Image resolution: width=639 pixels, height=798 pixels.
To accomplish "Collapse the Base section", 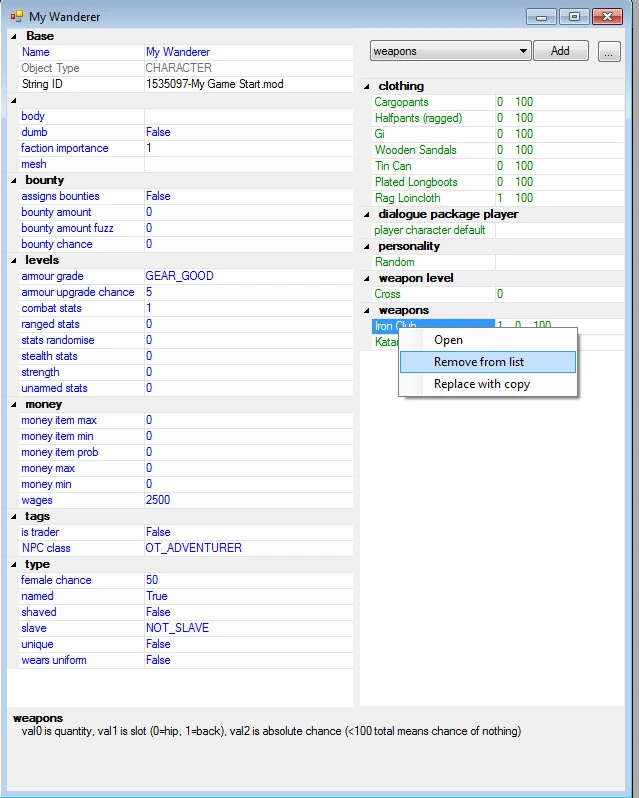I will 14,36.
